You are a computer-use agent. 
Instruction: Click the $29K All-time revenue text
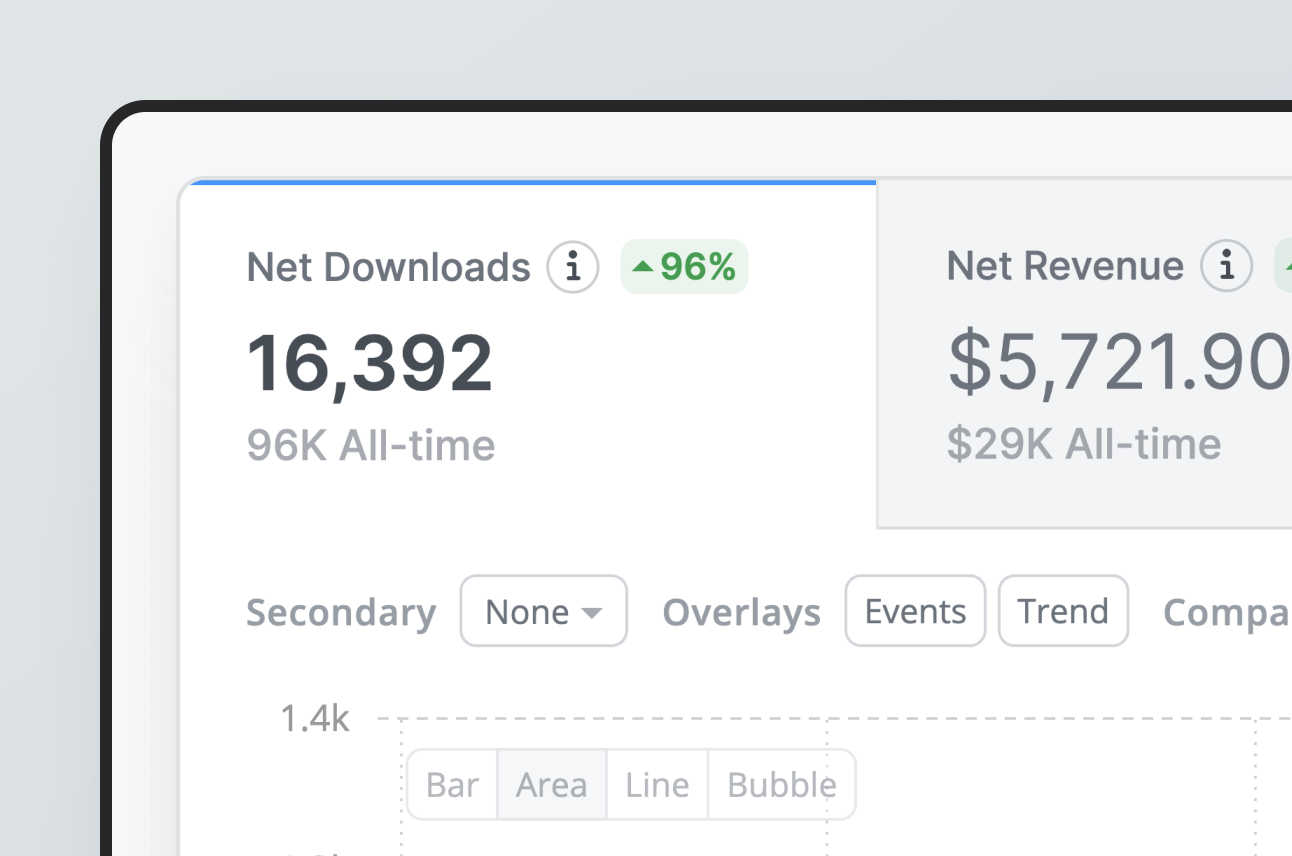(x=1084, y=444)
